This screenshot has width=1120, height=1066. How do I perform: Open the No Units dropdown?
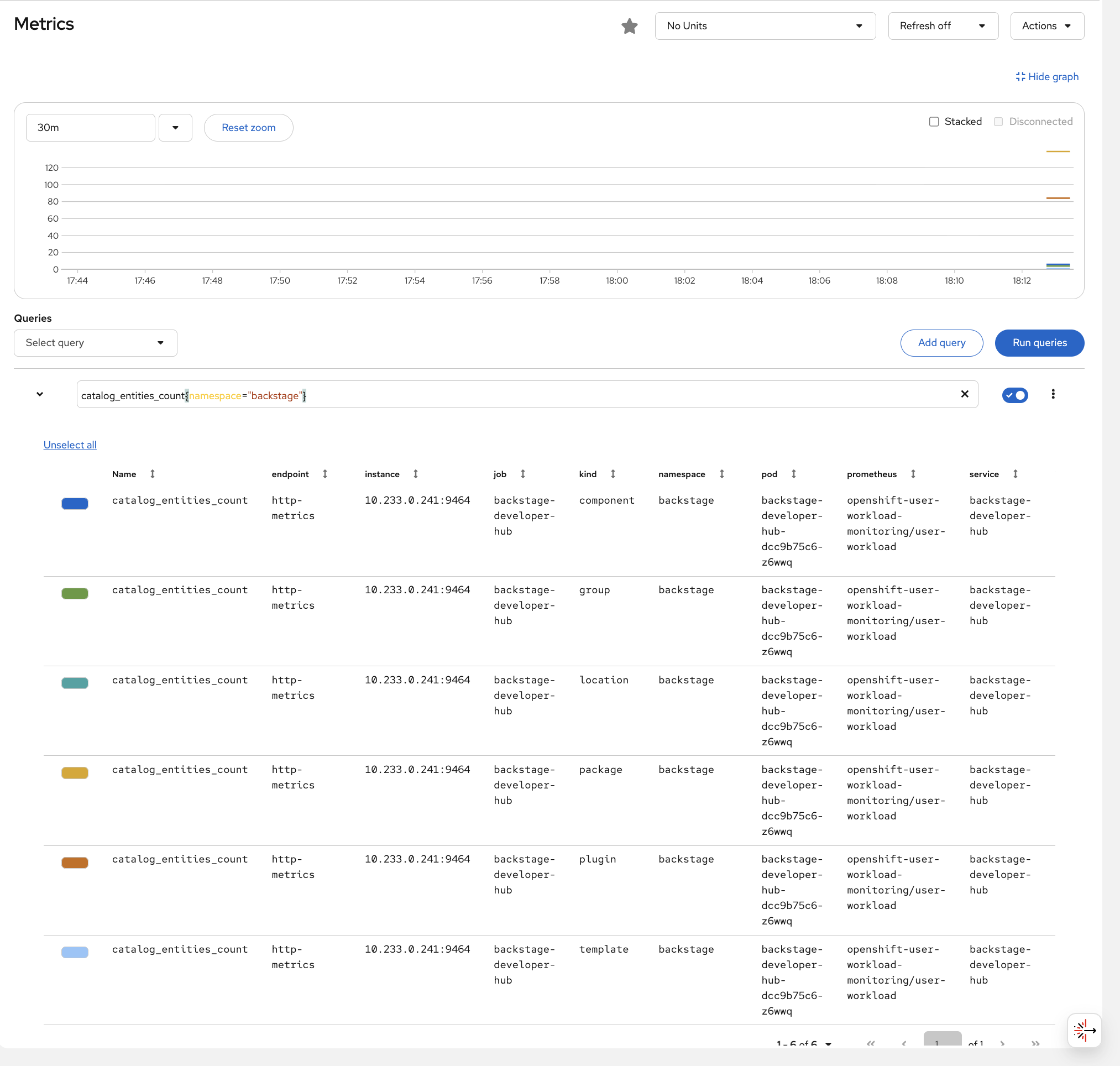point(765,26)
